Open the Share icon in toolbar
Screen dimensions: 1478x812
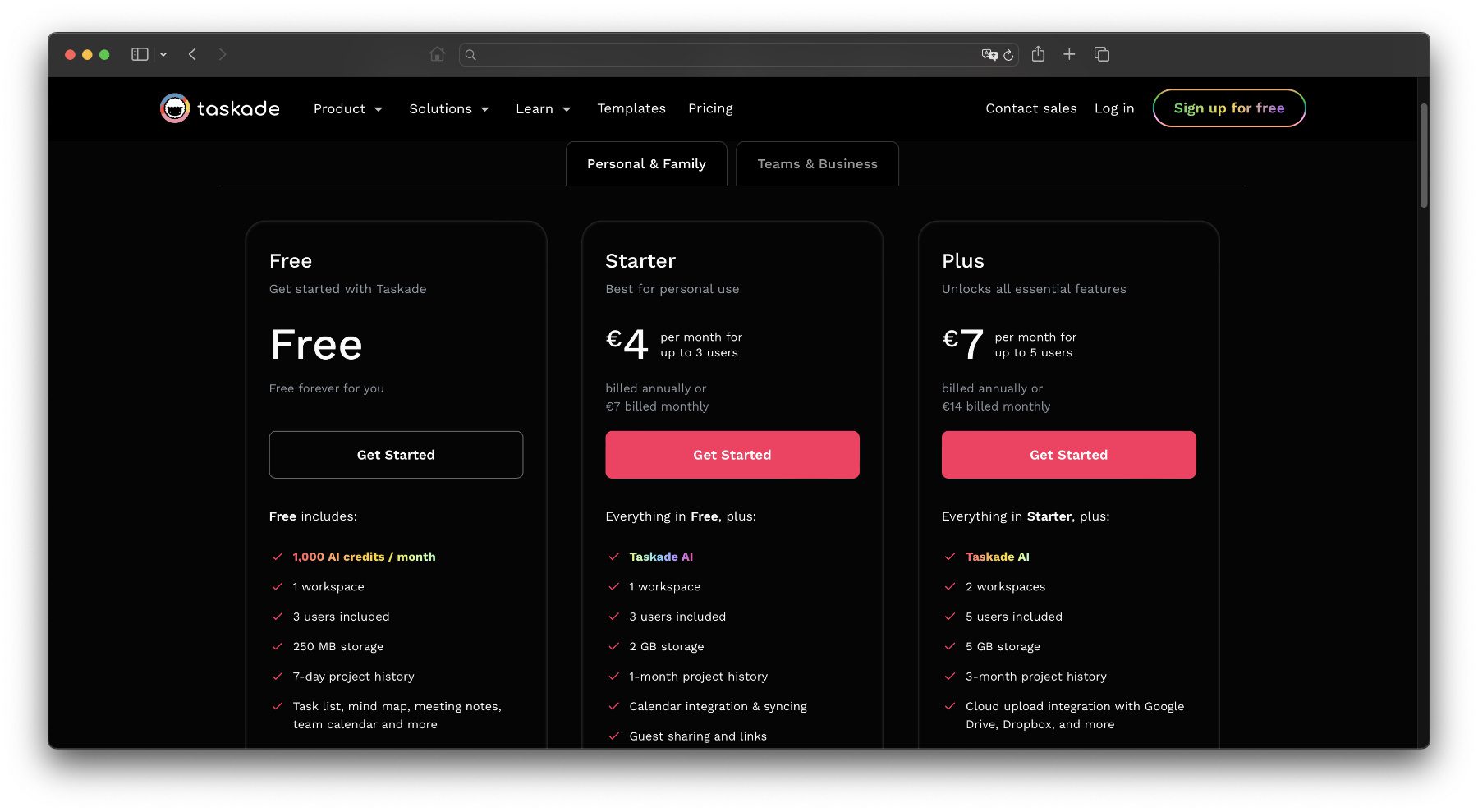[1038, 54]
